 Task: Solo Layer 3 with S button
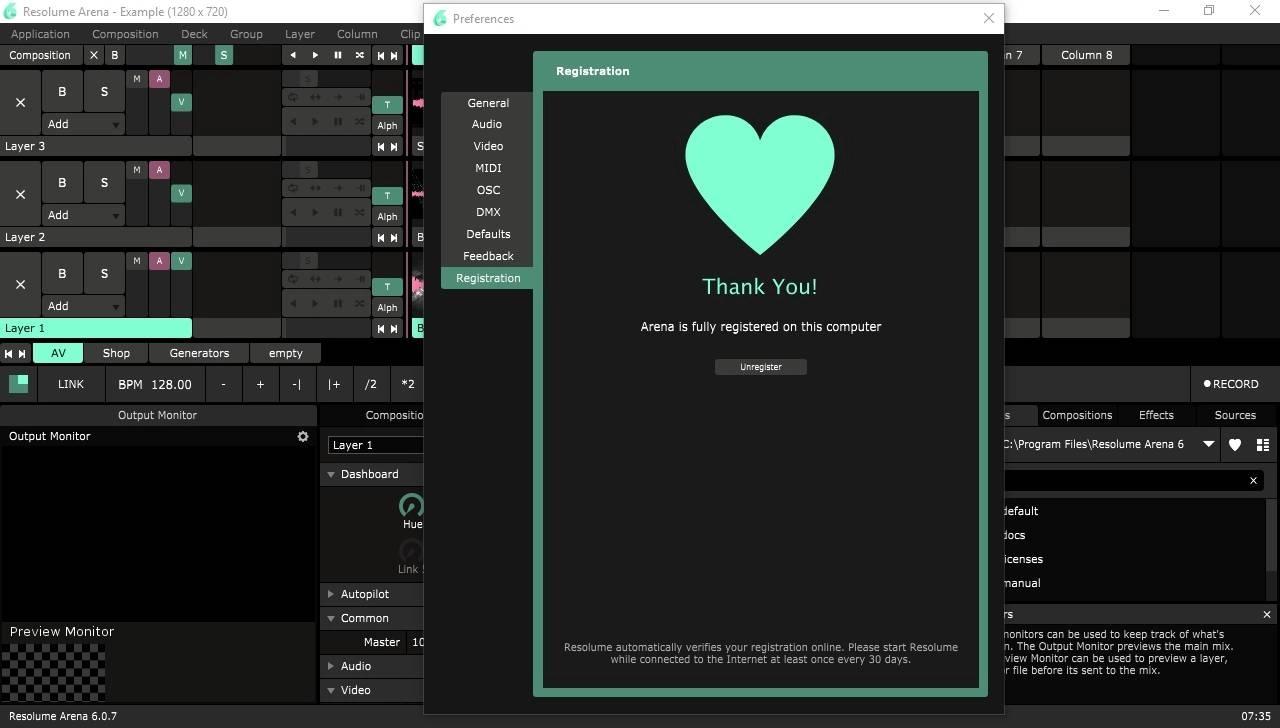[104, 91]
